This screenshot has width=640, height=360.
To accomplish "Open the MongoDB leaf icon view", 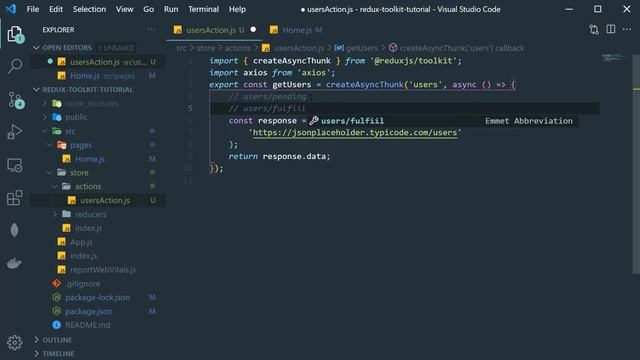I will click(14, 231).
